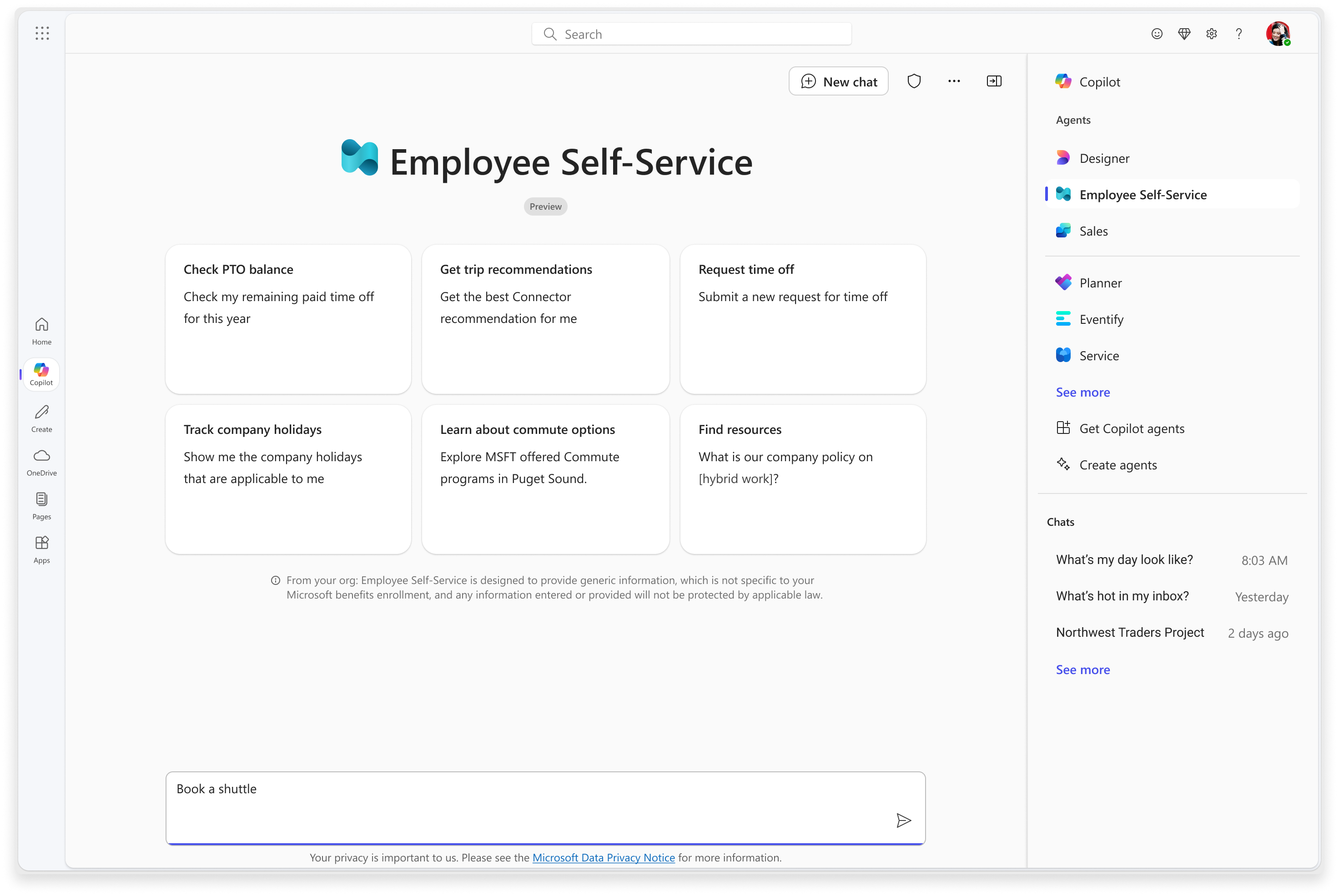
Task: Click the Search box at top
Action: pyautogui.click(x=691, y=34)
